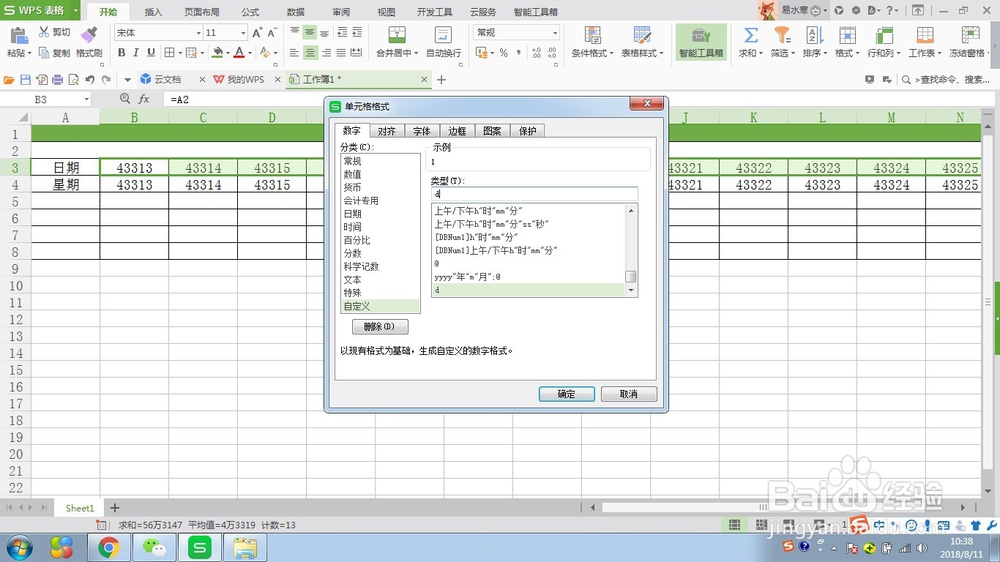Viewport: 1000px width, 562px height.
Task: Click the Paste icon in ribbon
Action: (x=19, y=36)
